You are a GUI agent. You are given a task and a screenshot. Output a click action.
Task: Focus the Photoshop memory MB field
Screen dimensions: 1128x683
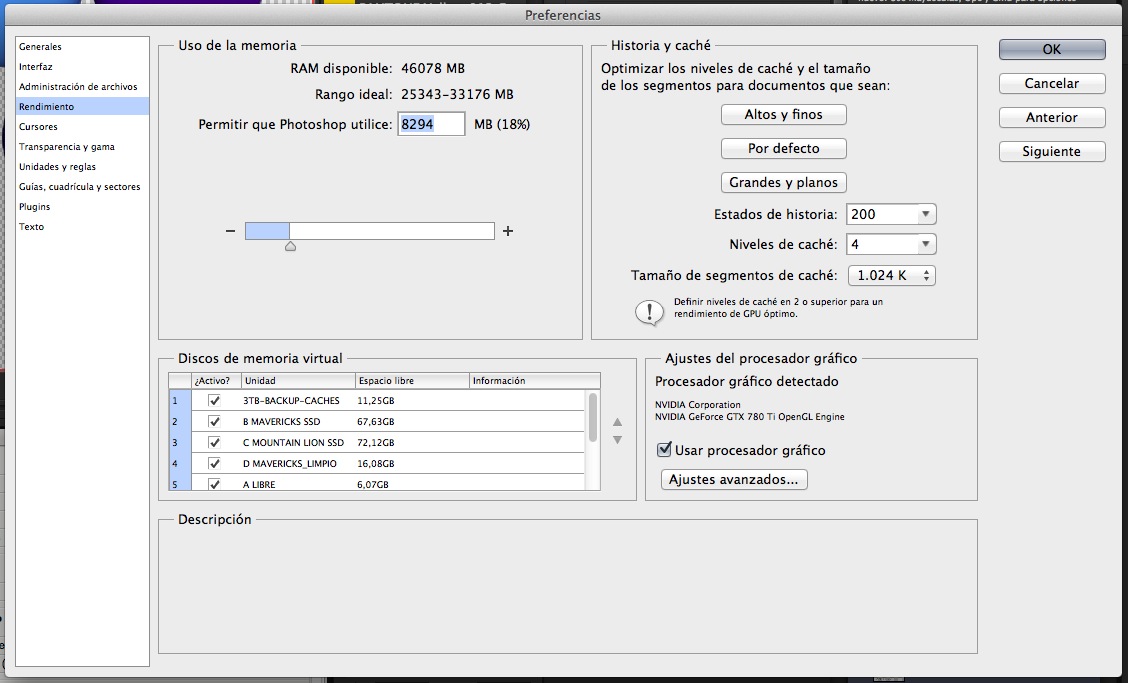tap(431, 124)
